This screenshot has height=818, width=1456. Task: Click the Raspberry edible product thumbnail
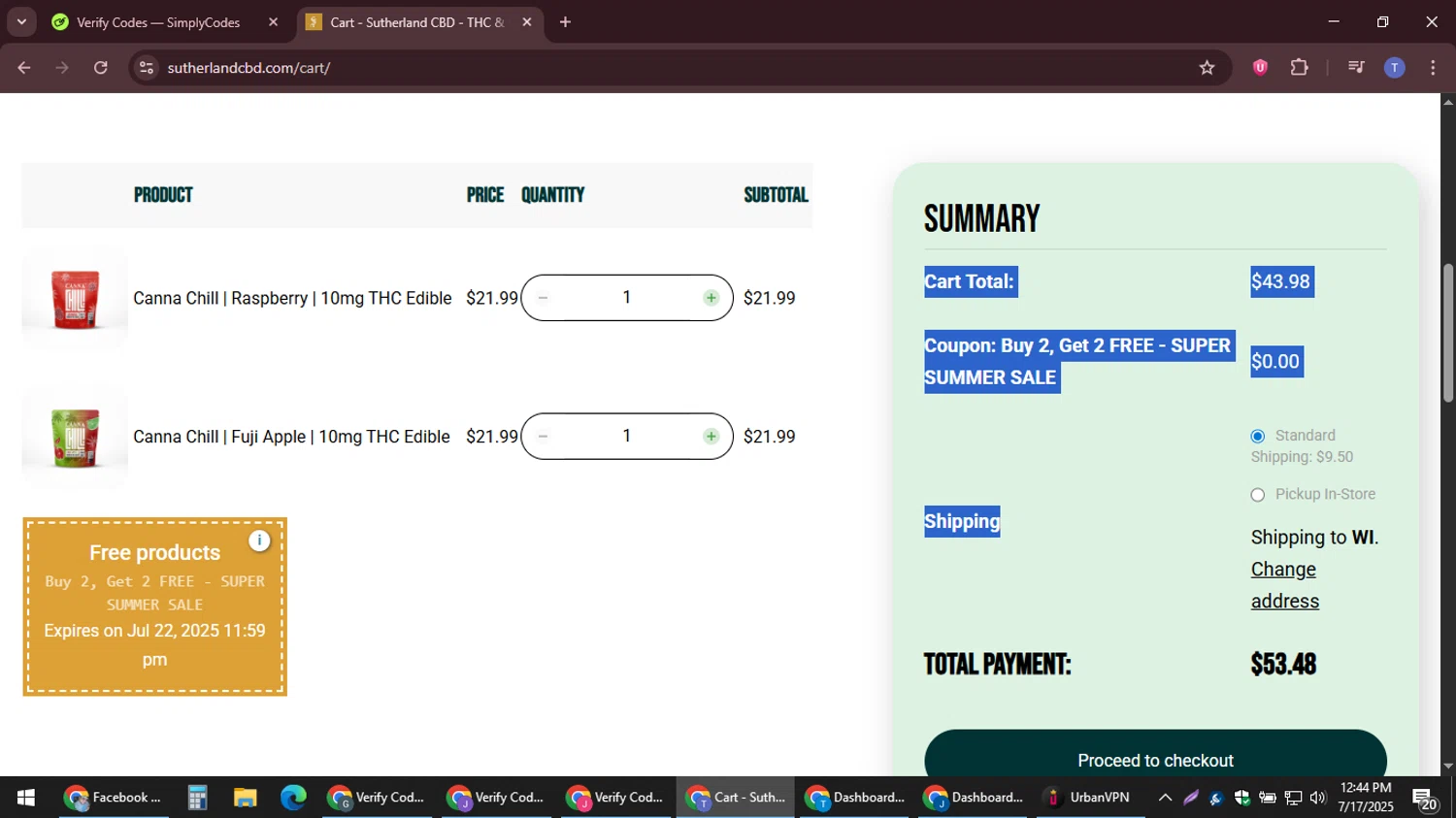pyautogui.click(x=75, y=299)
